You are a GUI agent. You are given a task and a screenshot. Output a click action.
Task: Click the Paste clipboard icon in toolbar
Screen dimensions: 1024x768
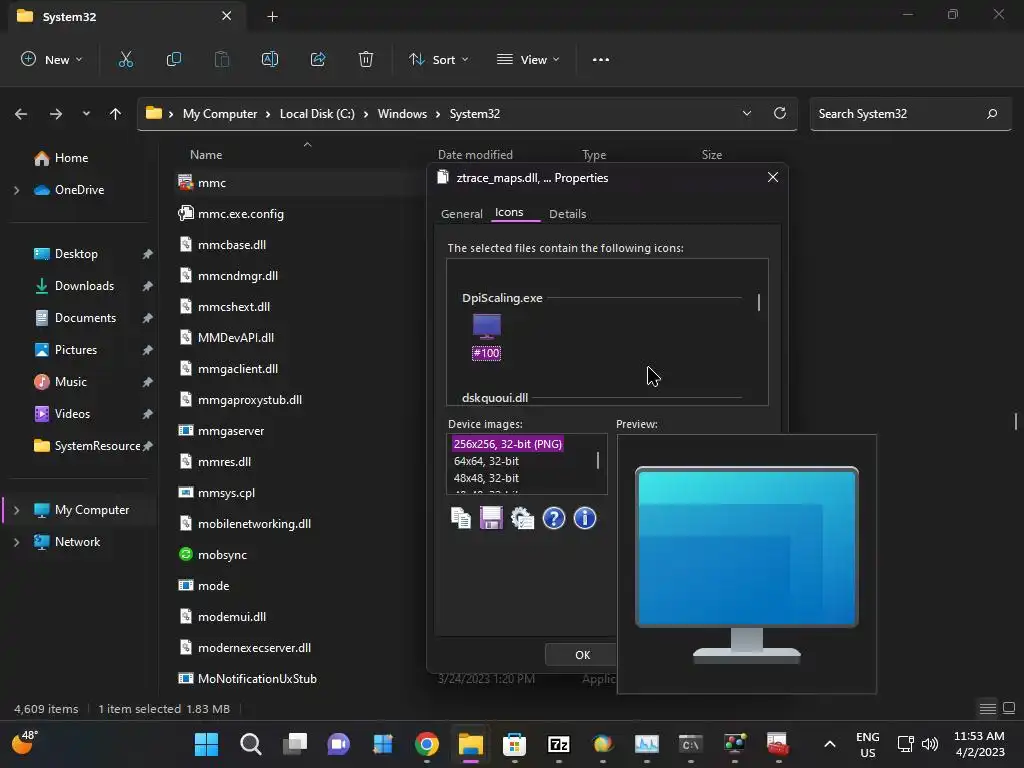[x=222, y=59]
